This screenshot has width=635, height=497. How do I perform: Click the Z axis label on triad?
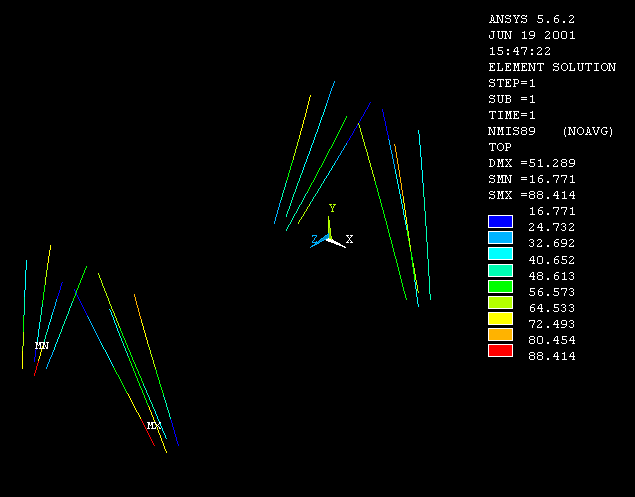pos(314,240)
